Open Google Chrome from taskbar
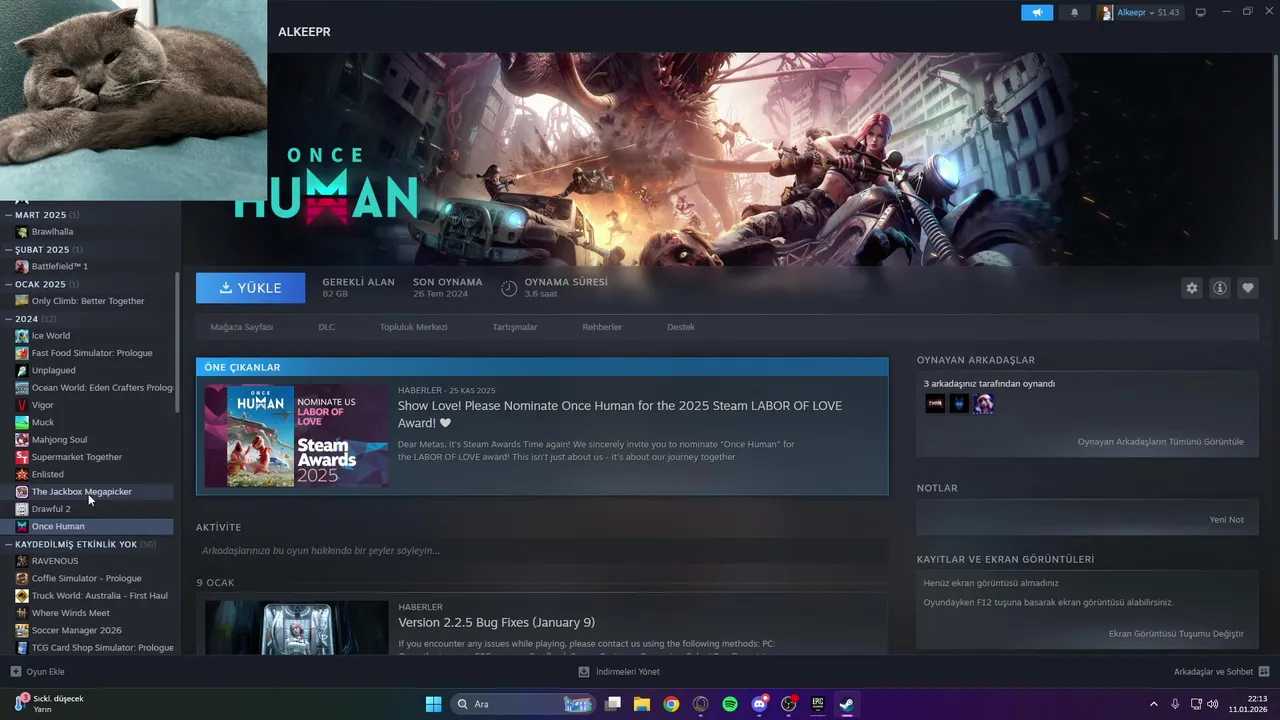The image size is (1280, 720). tap(671, 704)
